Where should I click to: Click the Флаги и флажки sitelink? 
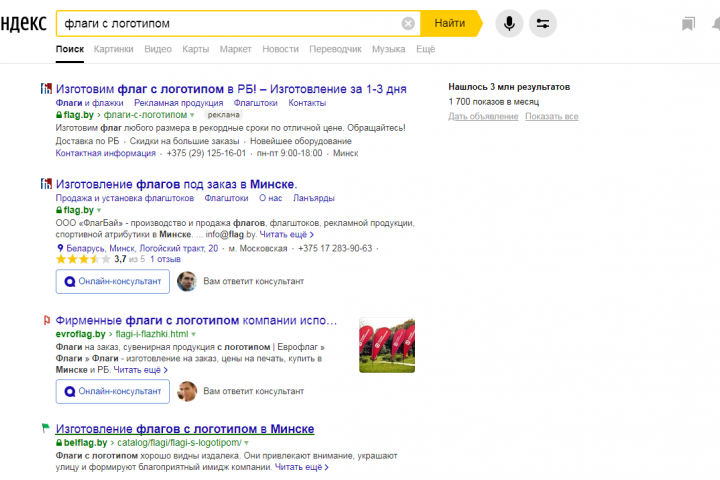coord(90,103)
